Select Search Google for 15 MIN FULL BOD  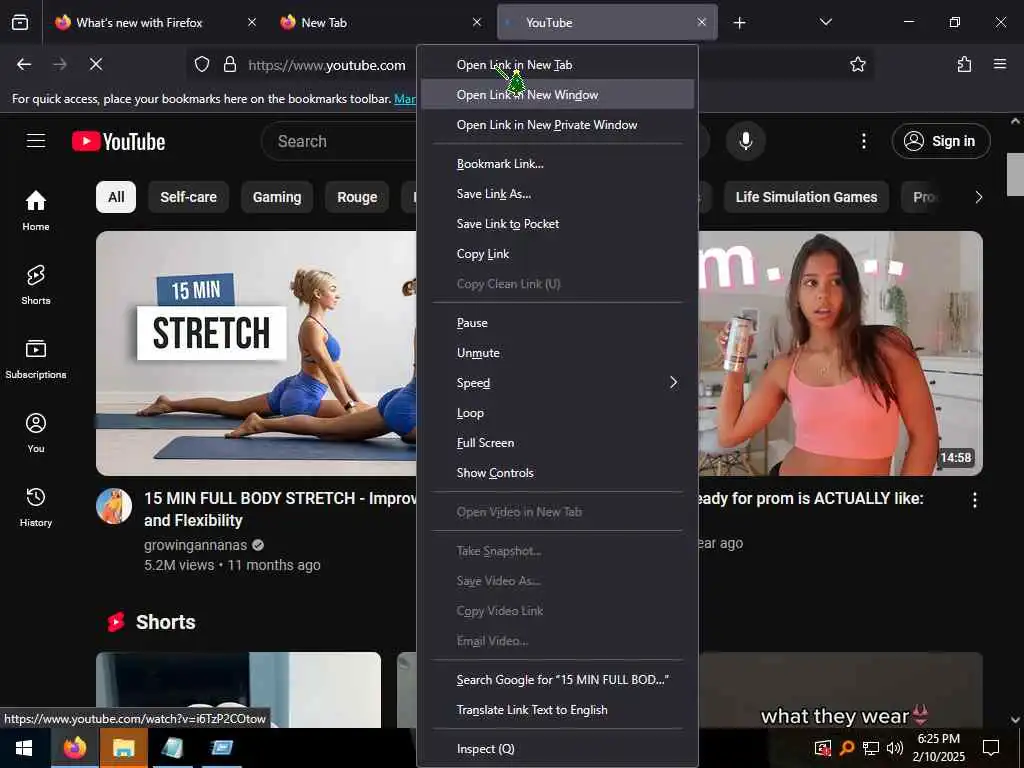557,680
